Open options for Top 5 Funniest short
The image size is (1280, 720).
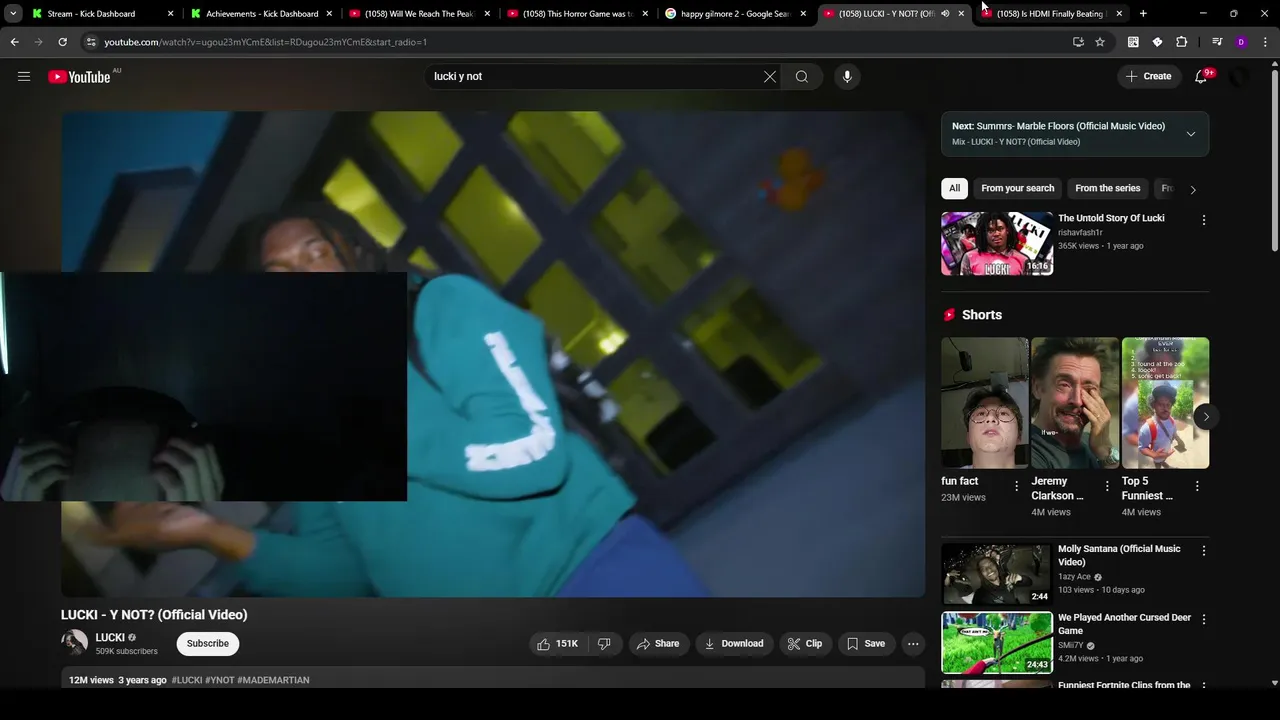click(1197, 486)
